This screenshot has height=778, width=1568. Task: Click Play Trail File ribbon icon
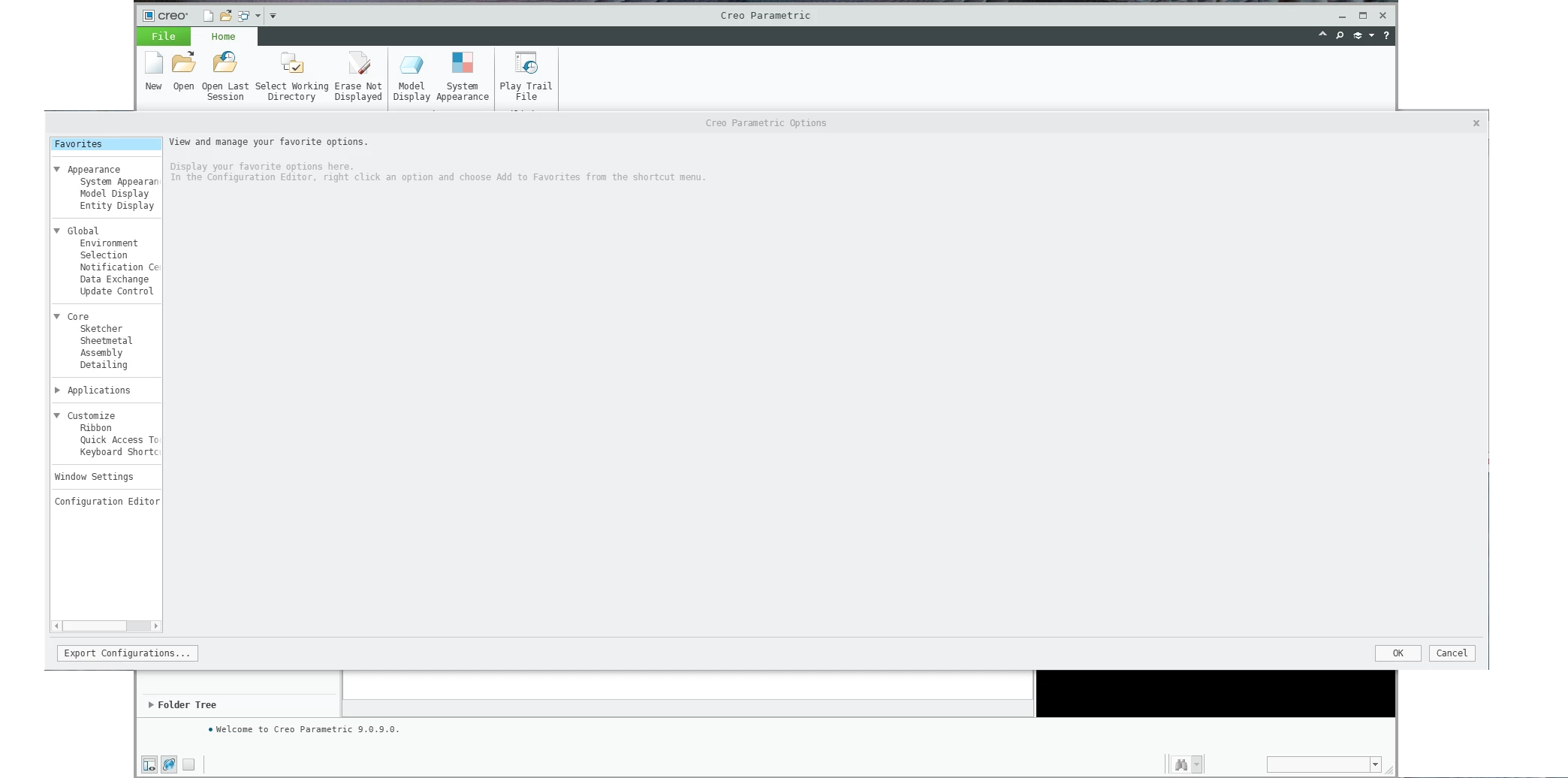[526, 76]
